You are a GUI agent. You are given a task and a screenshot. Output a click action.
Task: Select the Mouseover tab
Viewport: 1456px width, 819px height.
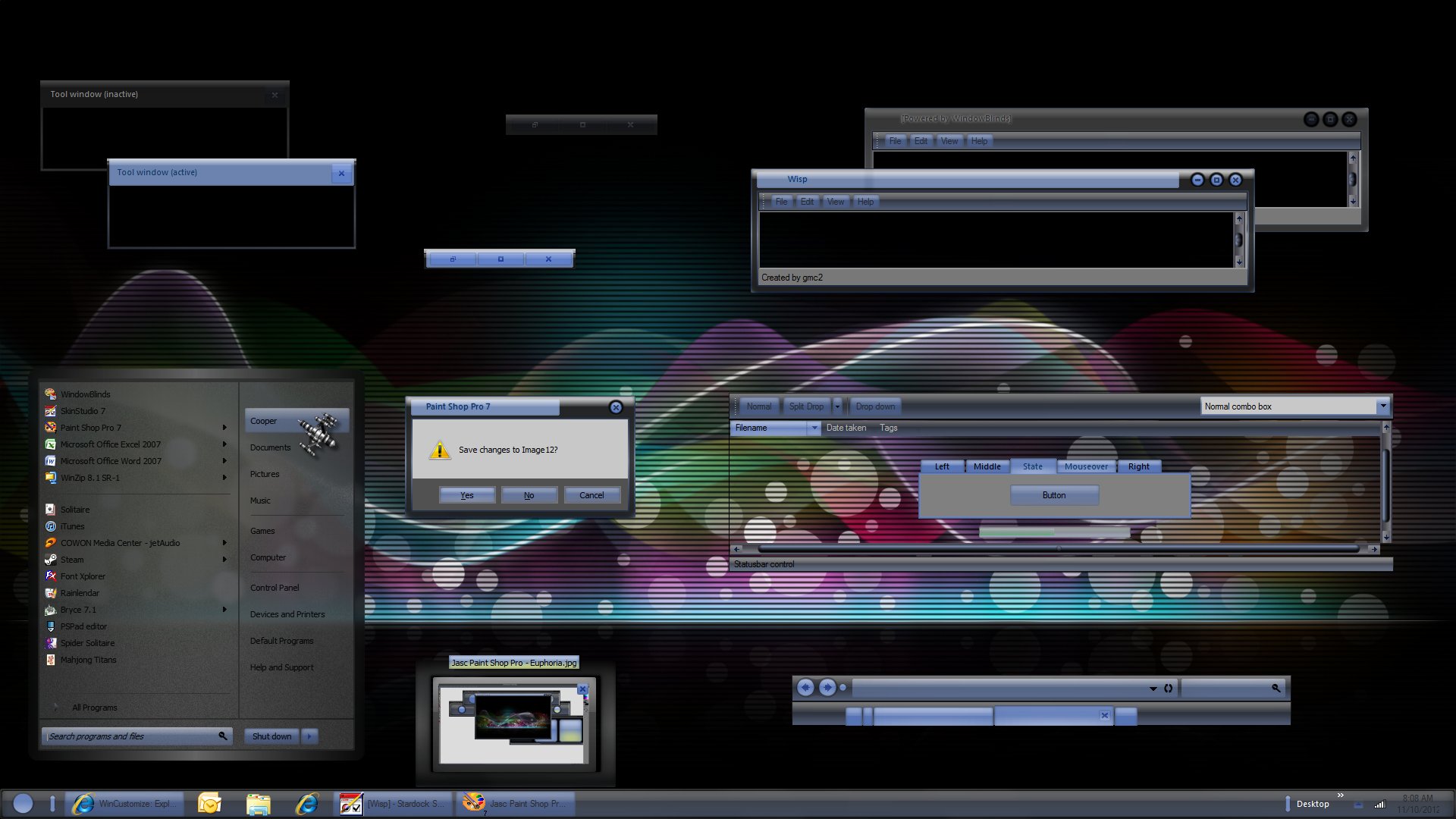[x=1086, y=466]
